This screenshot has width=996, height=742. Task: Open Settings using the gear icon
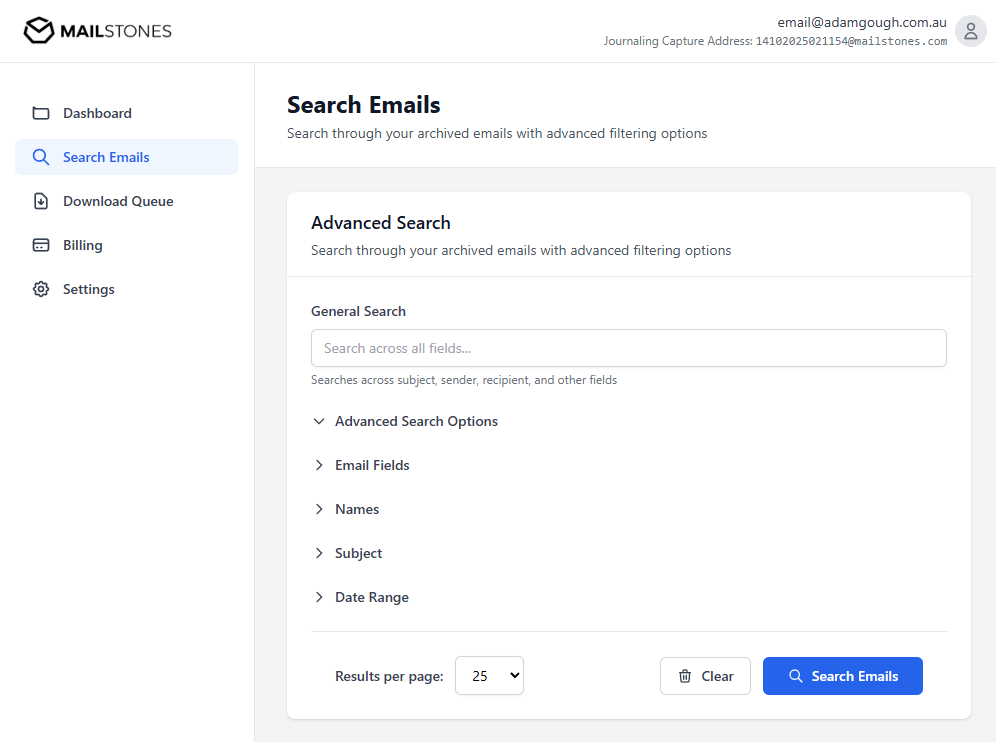[x=41, y=288]
